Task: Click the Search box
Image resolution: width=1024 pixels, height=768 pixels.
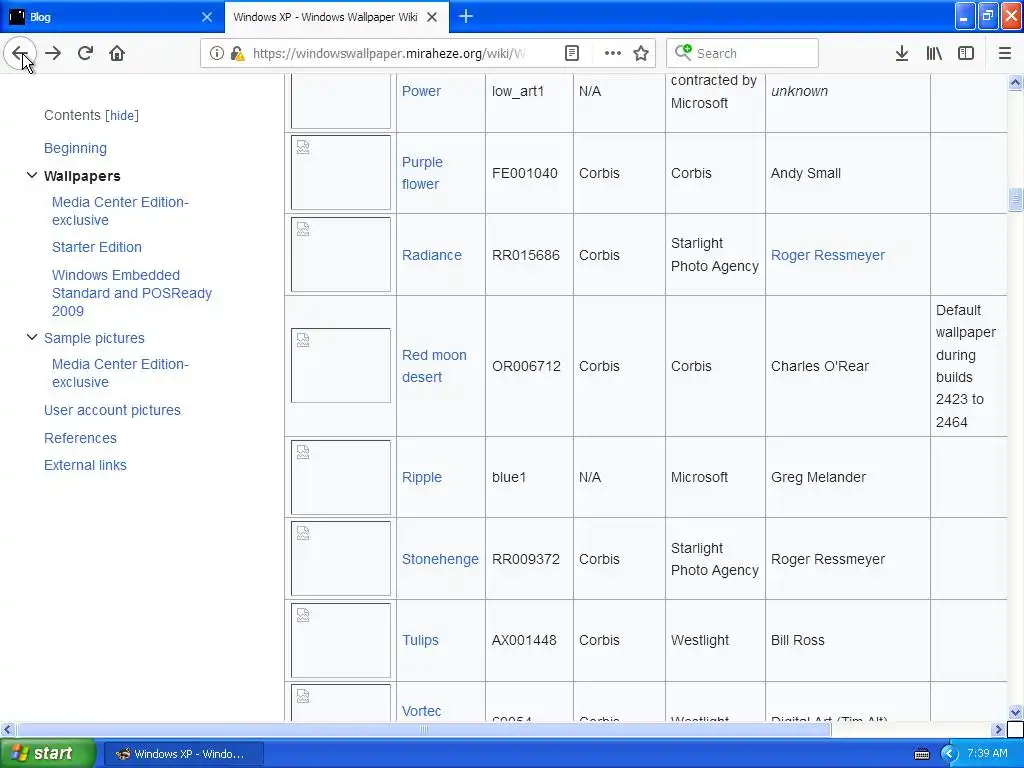Action: click(x=742, y=53)
